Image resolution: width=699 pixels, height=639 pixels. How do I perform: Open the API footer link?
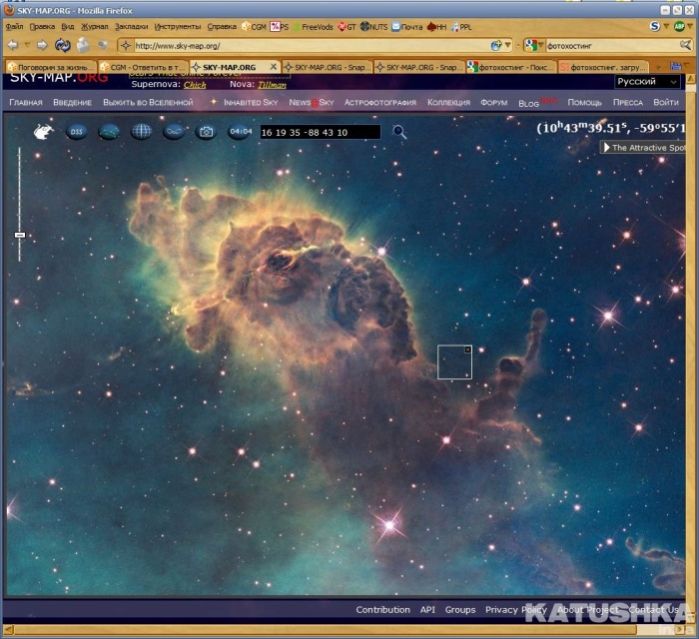[x=428, y=610]
